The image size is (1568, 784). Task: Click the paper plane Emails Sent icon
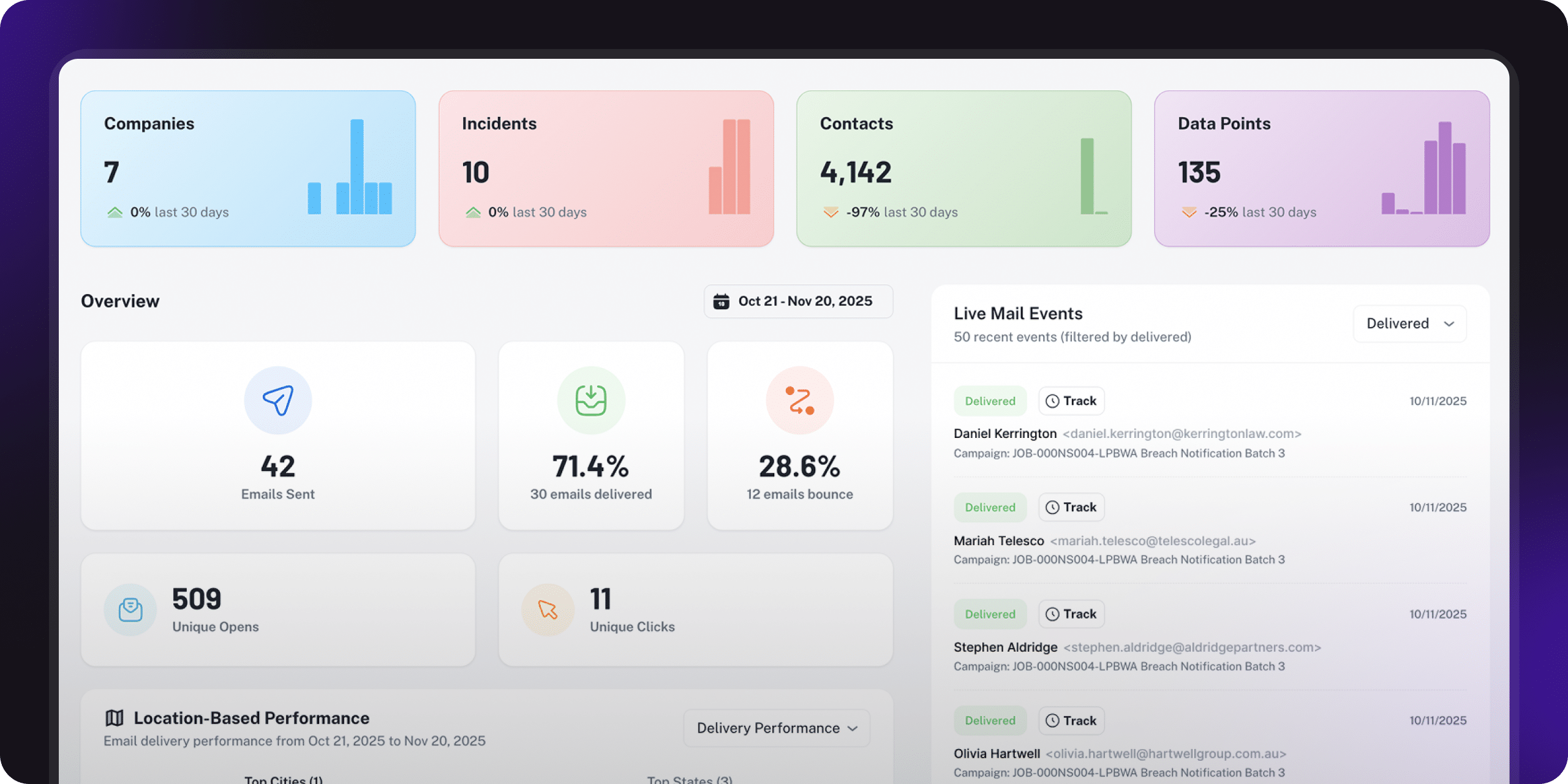click(277, 401)
